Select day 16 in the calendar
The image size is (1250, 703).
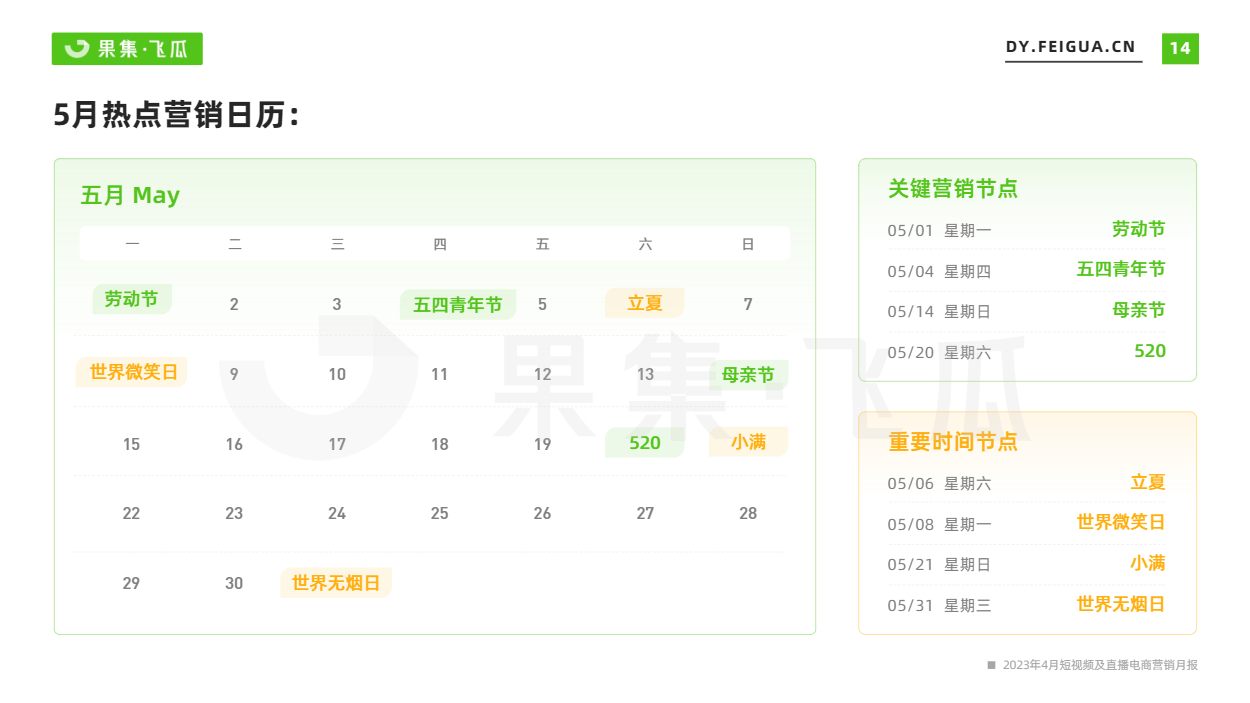point(234,444)
